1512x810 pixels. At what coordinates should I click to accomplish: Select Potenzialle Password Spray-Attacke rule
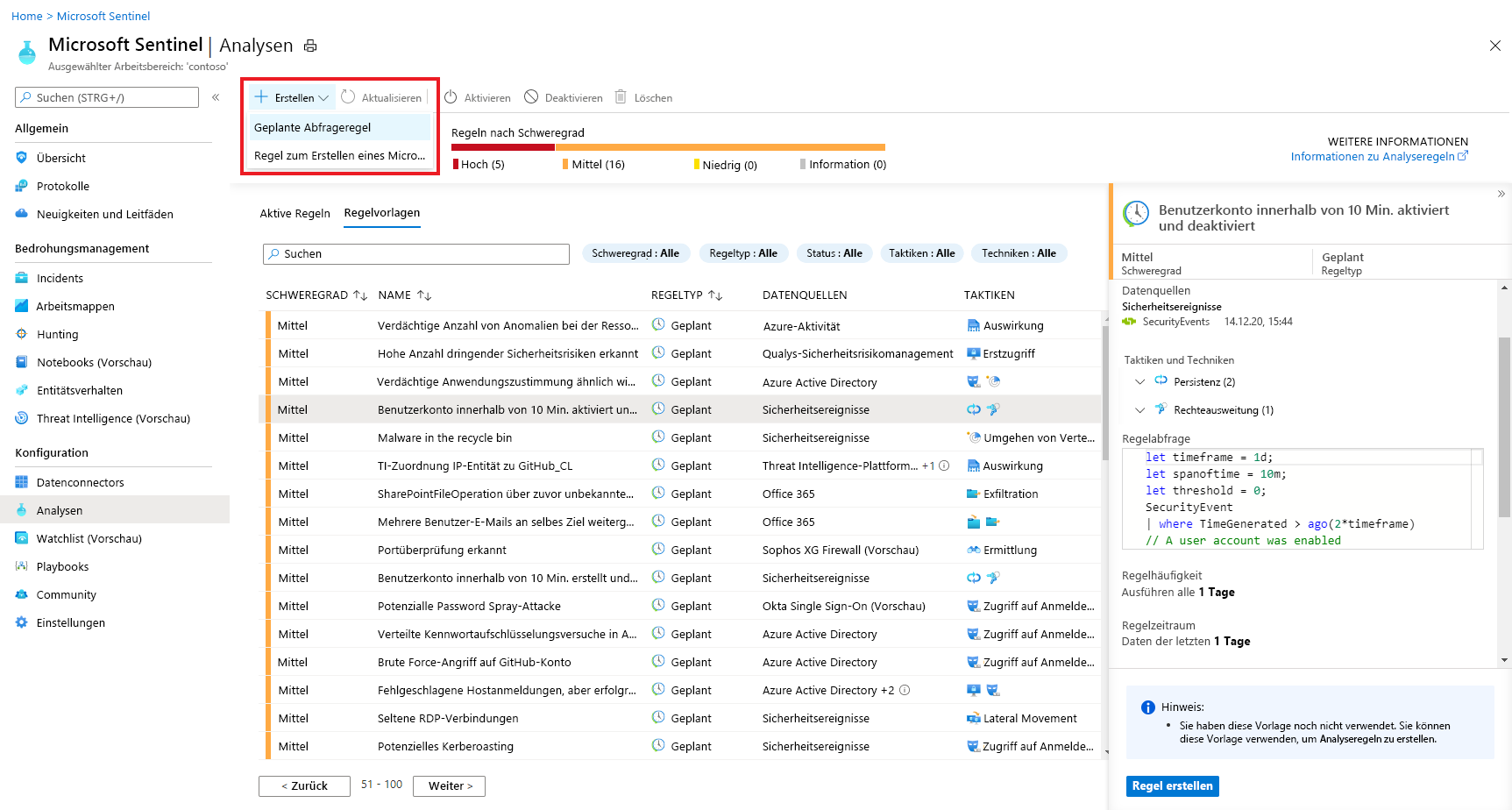pyautogui.click(x=683, y=606)
